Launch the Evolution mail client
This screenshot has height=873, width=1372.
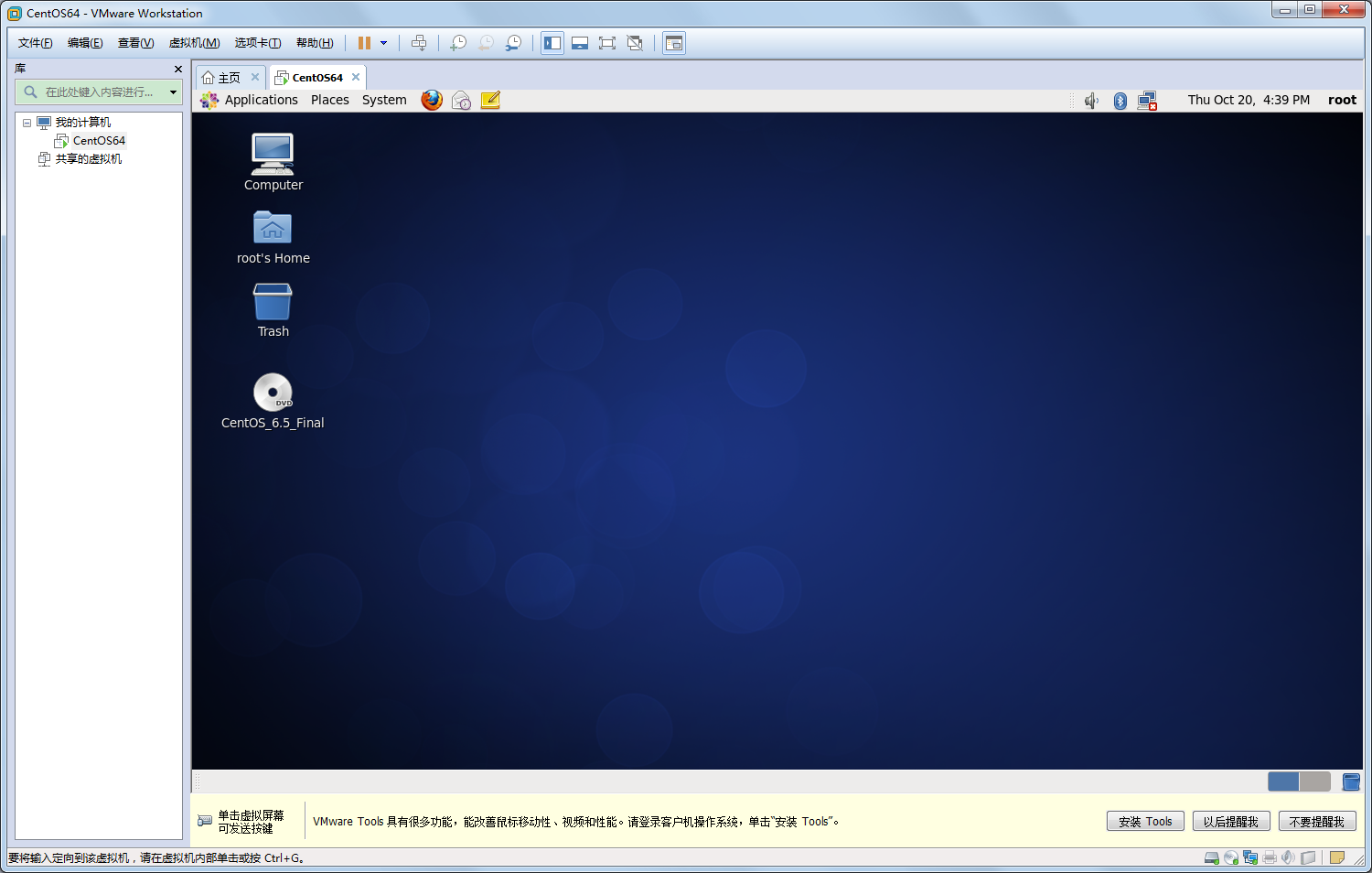pos(461,100)
